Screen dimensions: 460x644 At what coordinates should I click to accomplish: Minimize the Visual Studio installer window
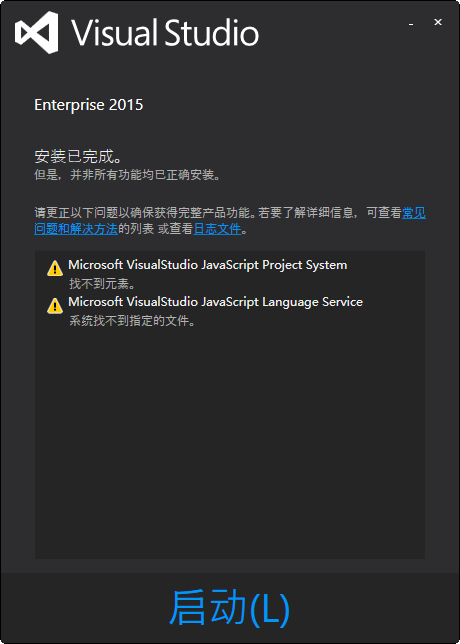coord(411,23)
